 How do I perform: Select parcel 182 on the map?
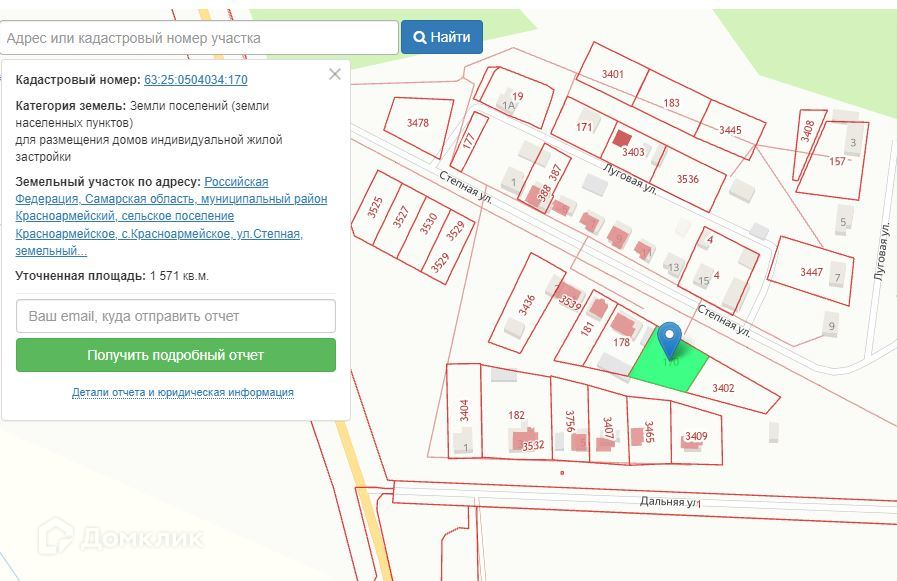516,415
